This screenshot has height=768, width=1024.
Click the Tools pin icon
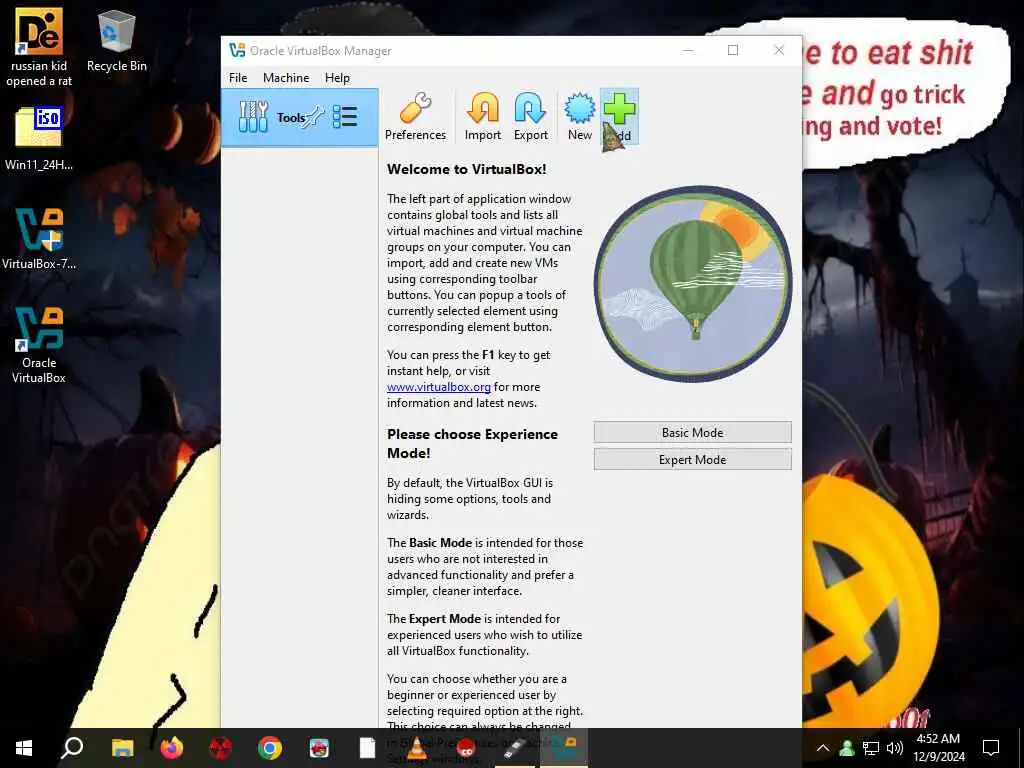click(x=315, y=116)
